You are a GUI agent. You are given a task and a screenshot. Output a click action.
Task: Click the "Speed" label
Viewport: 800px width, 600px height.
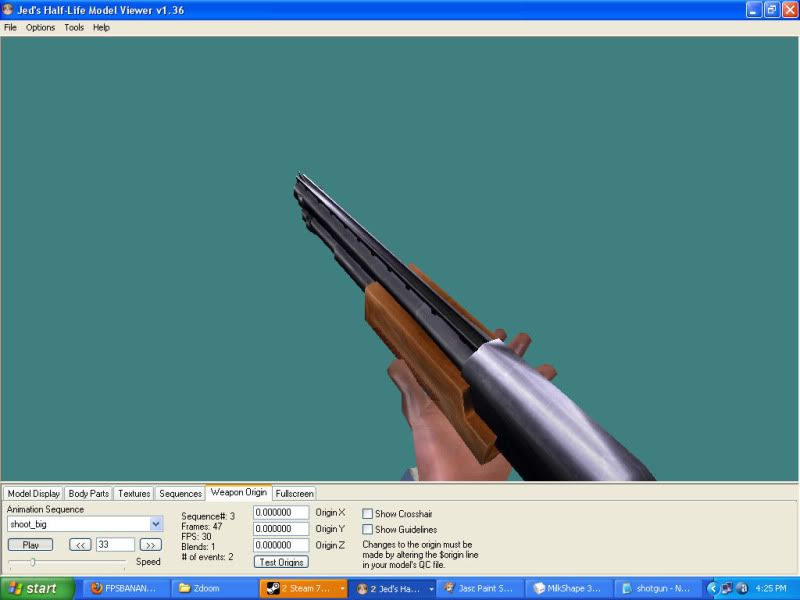148,562
